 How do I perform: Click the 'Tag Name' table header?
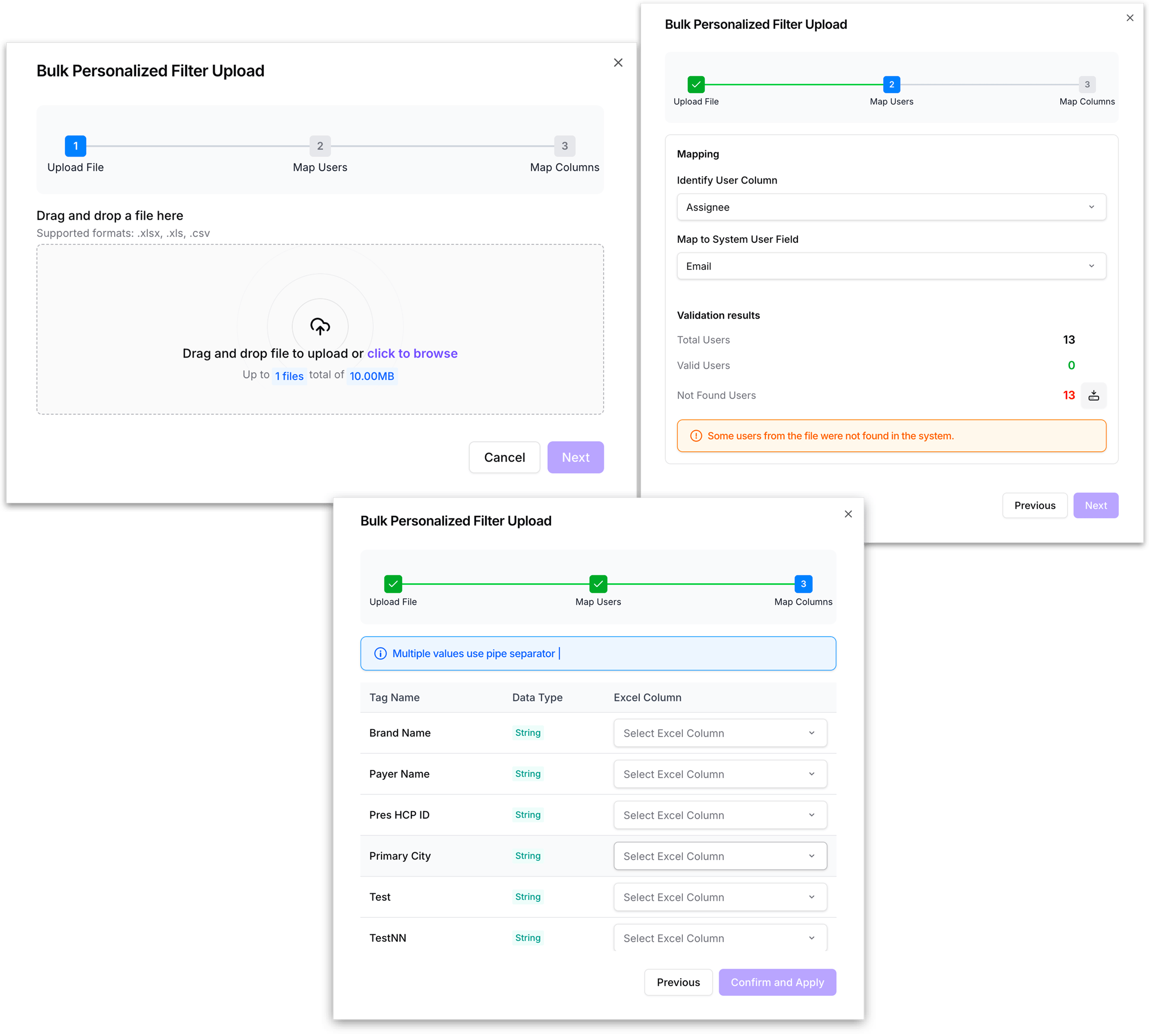[394, 697]
